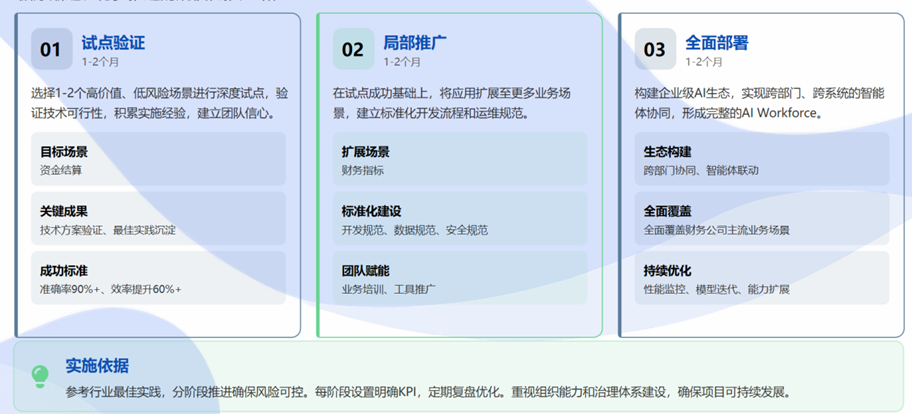Click the 全面部署 description paragraph
The width and height of the screenshot is (912, 414).
[758, 103]
